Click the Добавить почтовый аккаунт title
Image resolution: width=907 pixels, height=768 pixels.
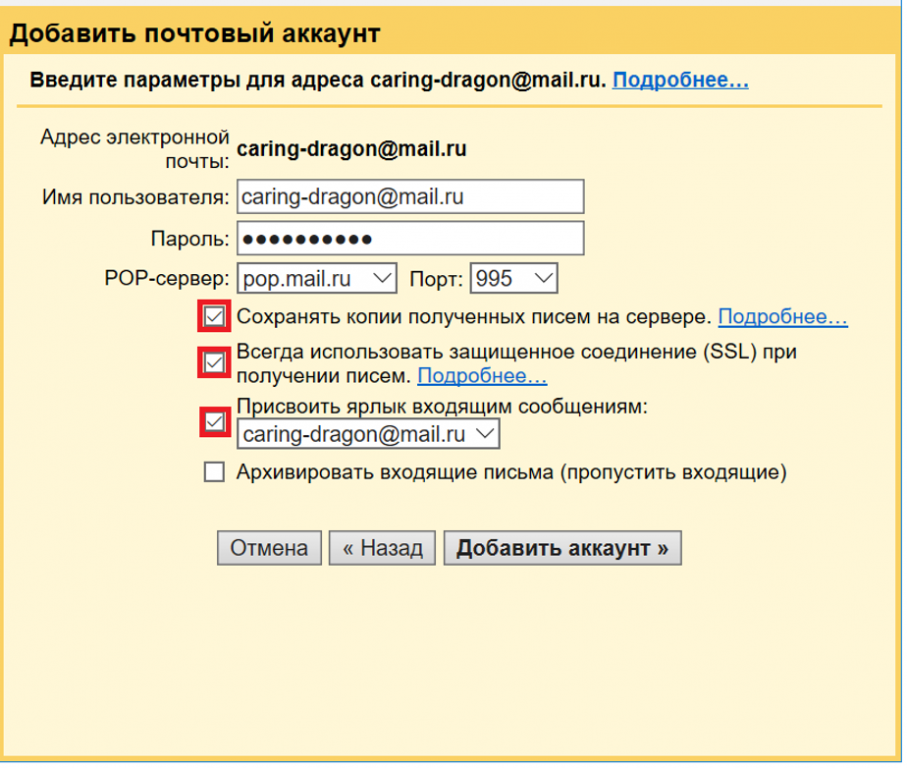tap(195, 33)
